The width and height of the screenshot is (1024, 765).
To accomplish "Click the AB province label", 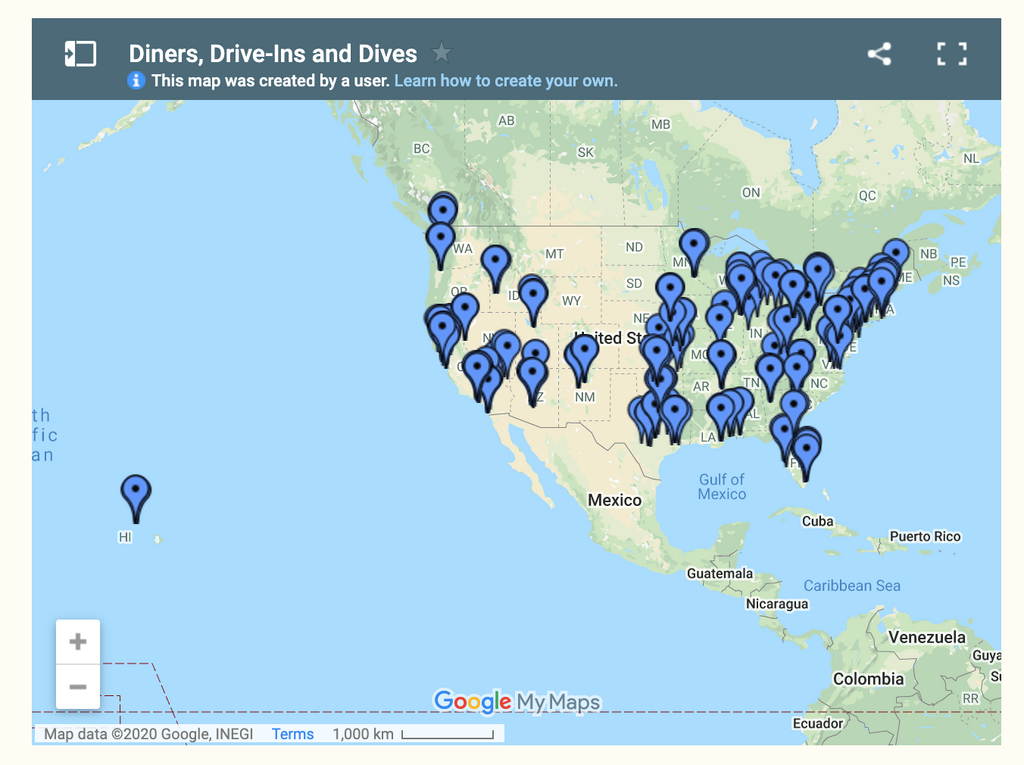I will 506,121.
